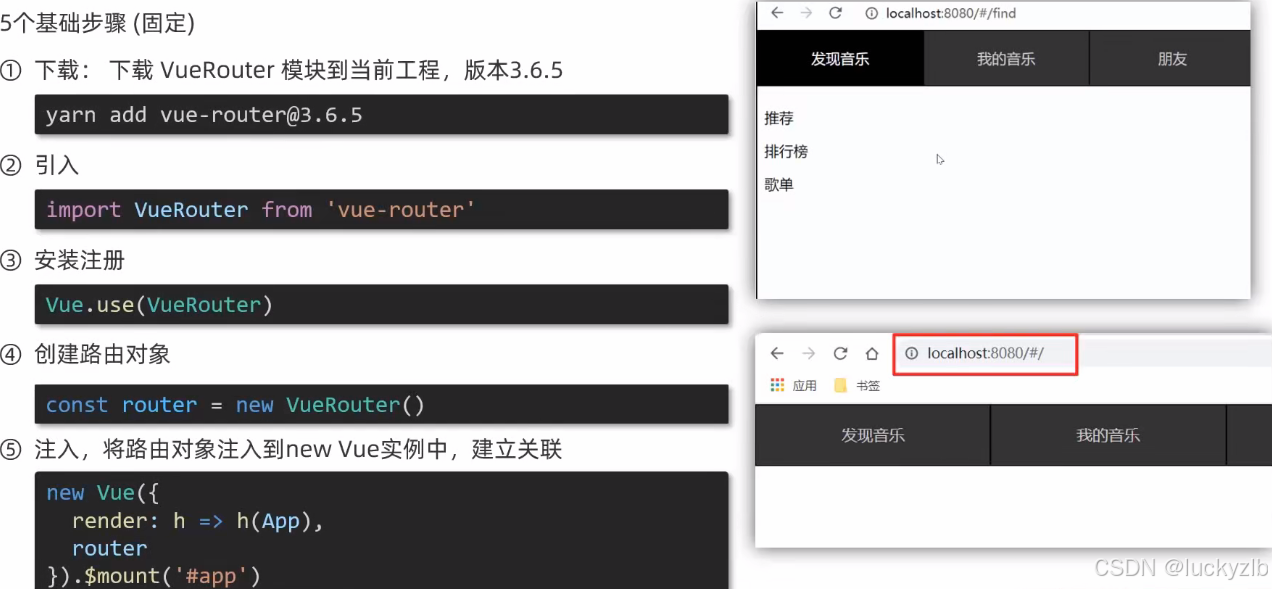Image resolution: width=1272 pixels, height=589 pixels.
Task: Open 应用 apps shortcut in bookmarks bar
Action: pos(794,385)
